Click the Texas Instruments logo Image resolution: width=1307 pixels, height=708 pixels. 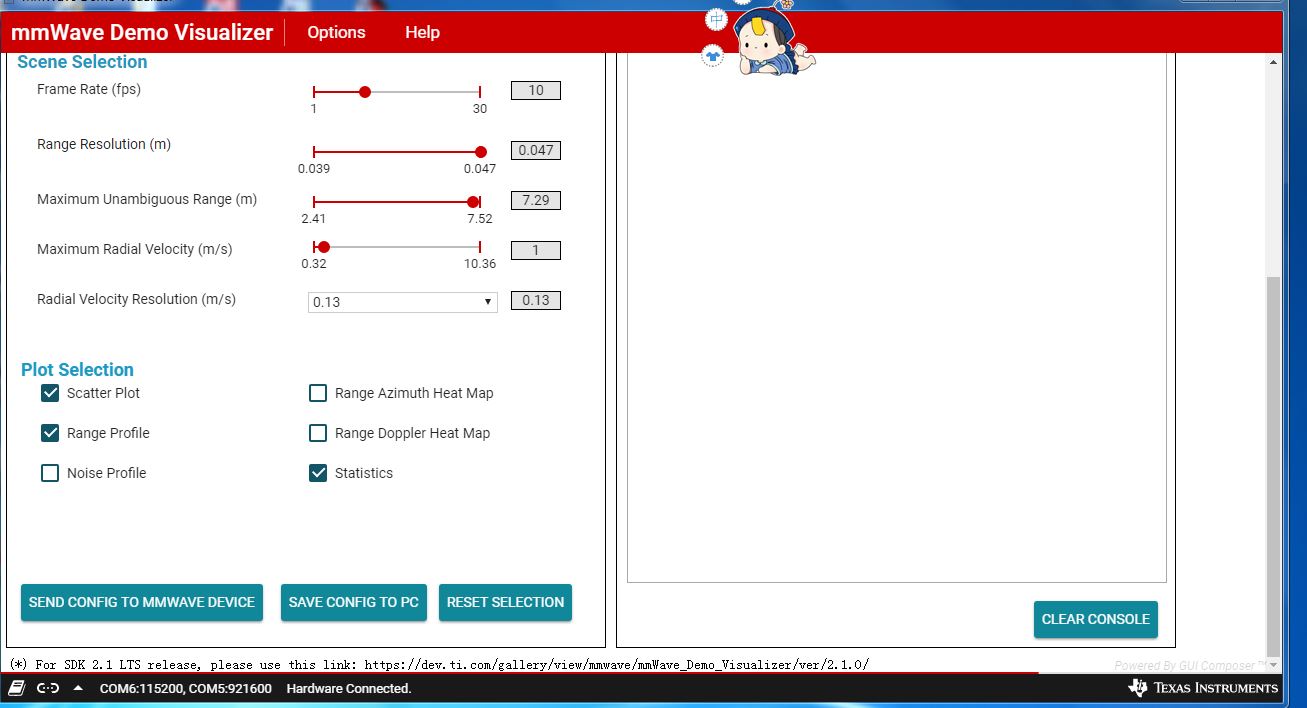[x=1203, y=688]
